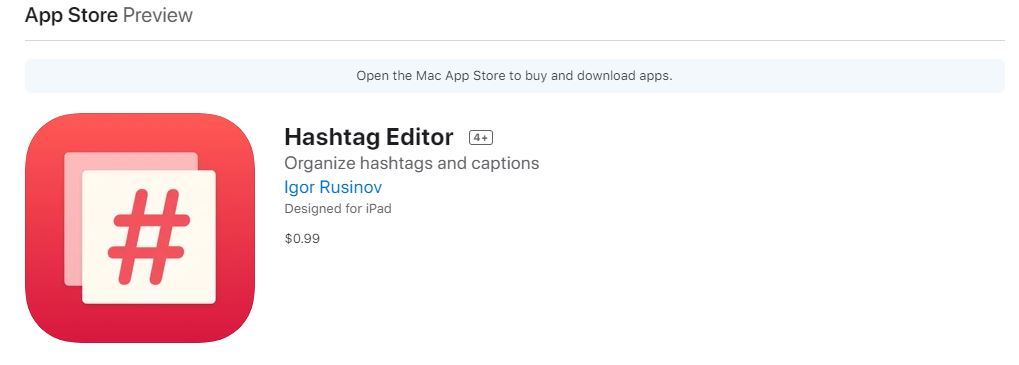Open Igor Rusinov developer link
Viewport: 1019px width, 365px height.
[x=333, y=188]
